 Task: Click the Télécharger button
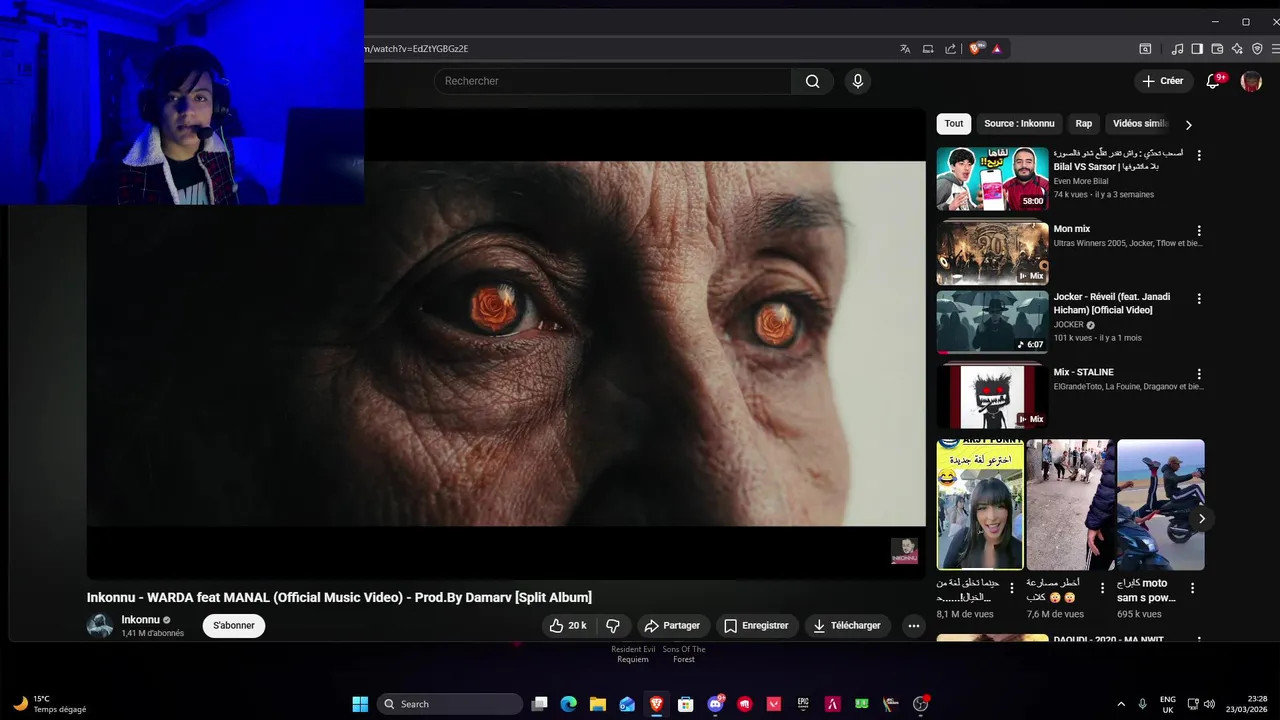point(846,626)
